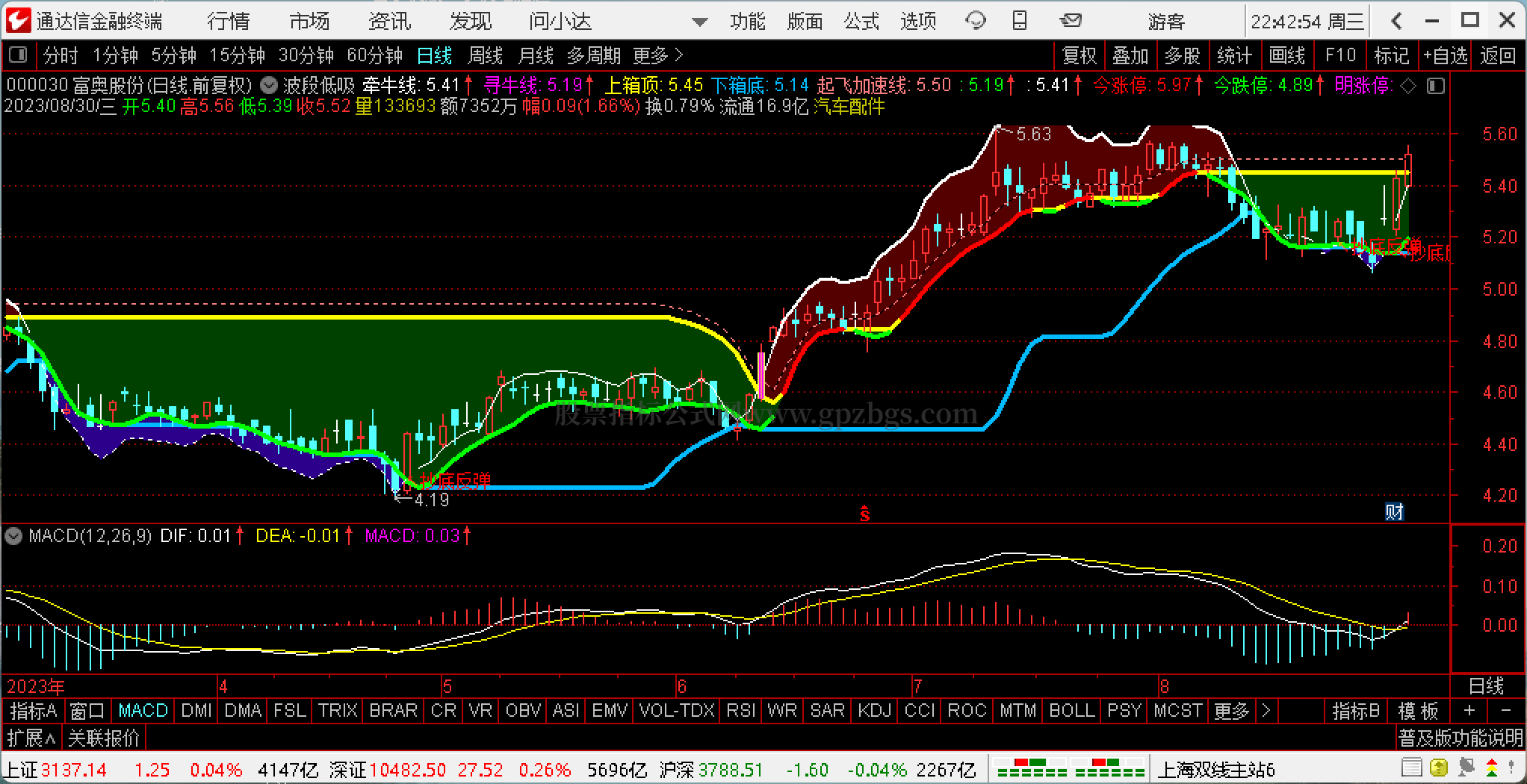The image size is (1527, 784).
Task: Click the 多周期 multi-period option
Action: click(594, 55)
